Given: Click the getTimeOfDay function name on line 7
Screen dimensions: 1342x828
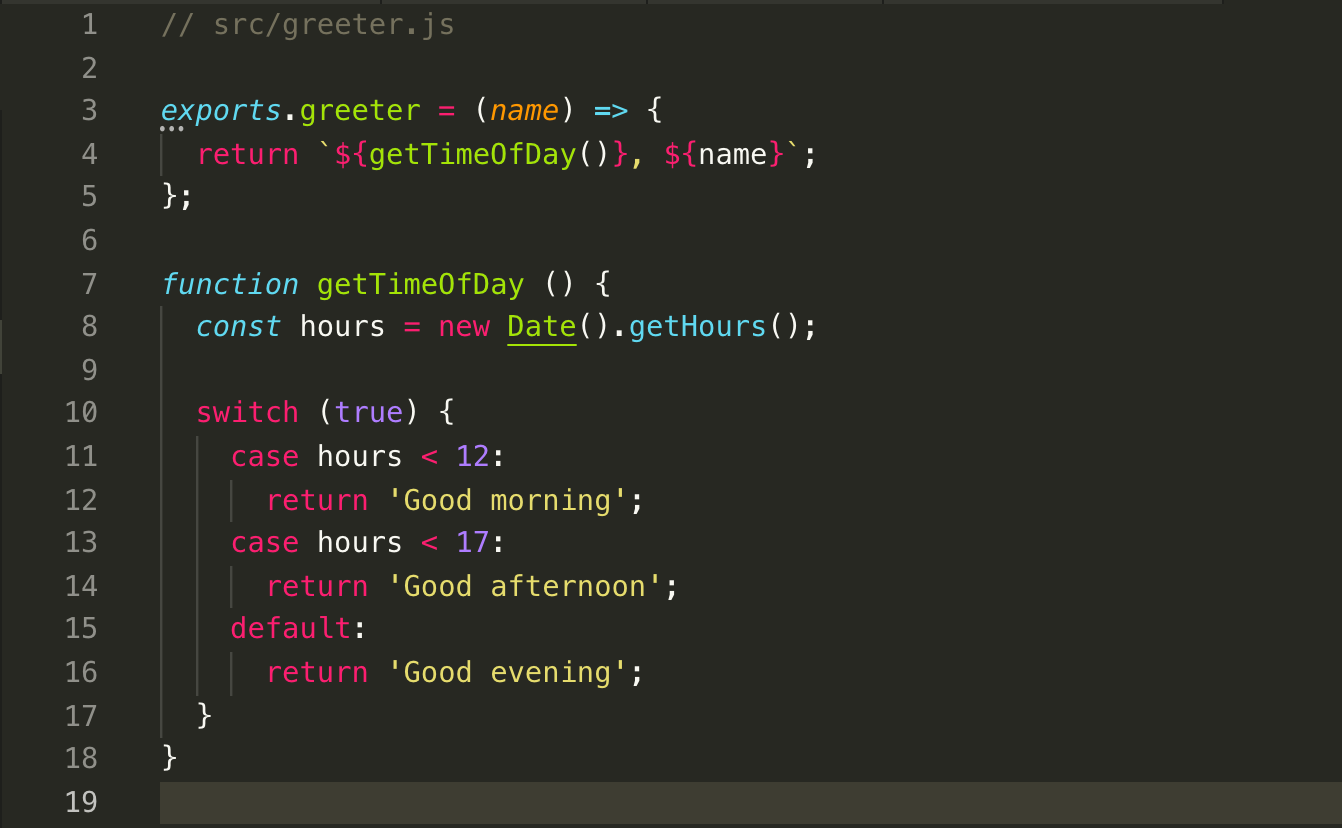Looking at the screenshot, I should (420, 284).
